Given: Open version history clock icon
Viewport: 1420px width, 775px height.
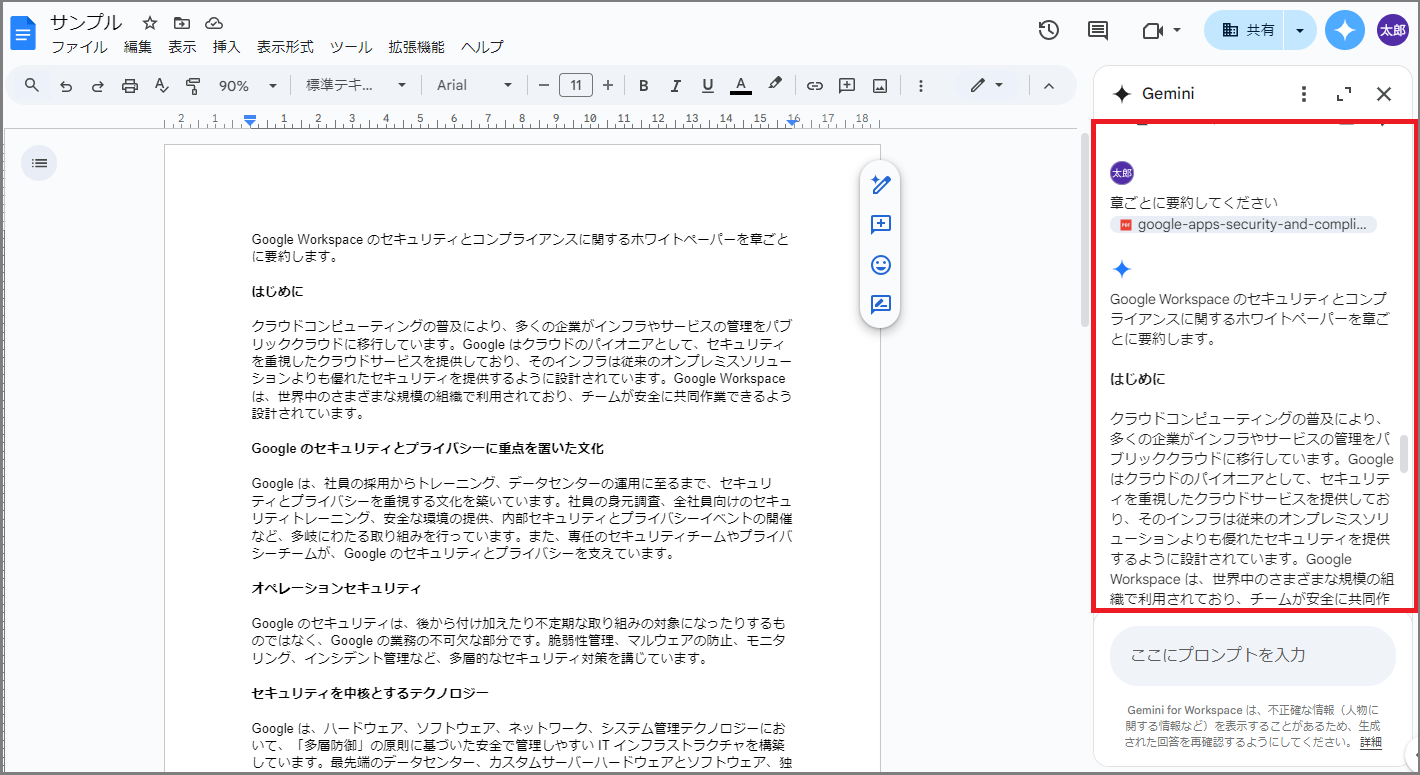Looking at the screenshot, I should [1048, 30].
